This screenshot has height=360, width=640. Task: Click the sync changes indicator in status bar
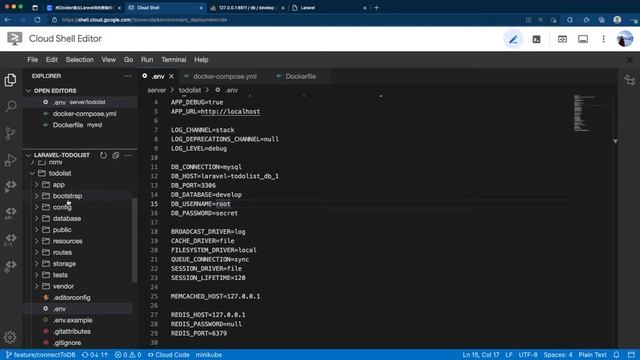click(95, 355)
